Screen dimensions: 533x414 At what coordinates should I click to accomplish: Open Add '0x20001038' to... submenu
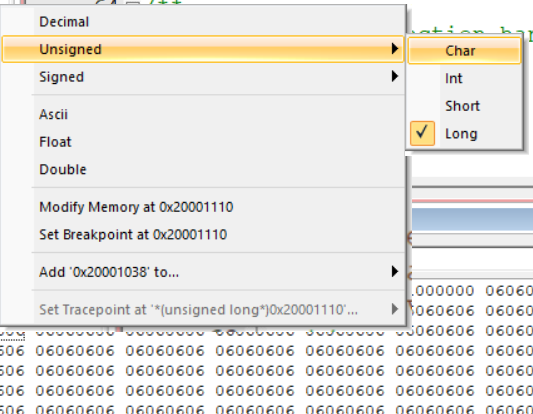click(x=203, y=272)
